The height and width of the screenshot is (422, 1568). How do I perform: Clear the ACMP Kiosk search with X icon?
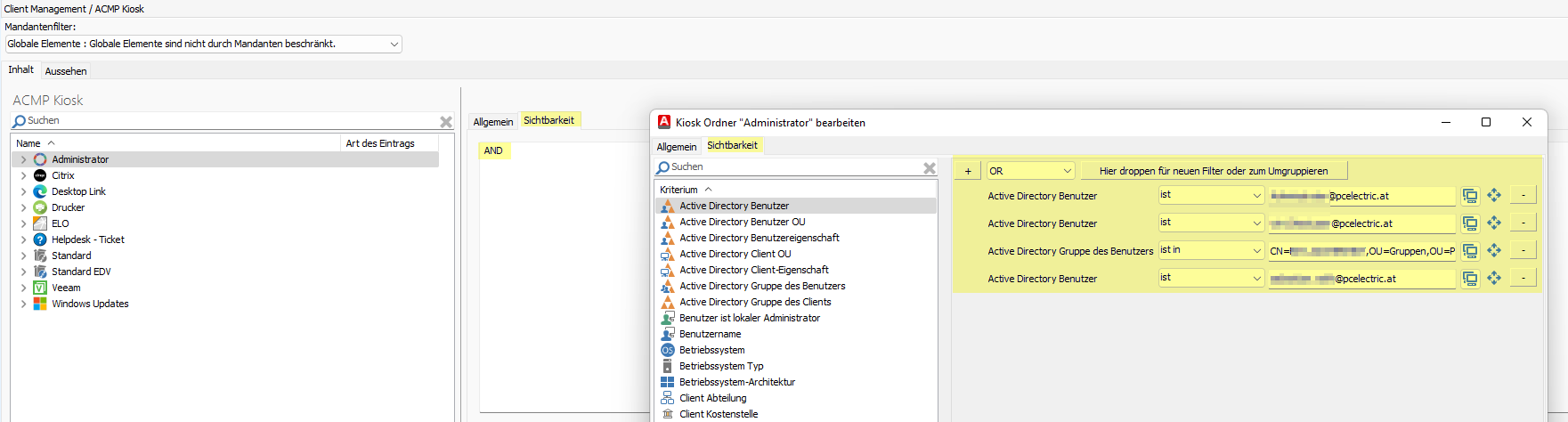click(x=446, y=121)
